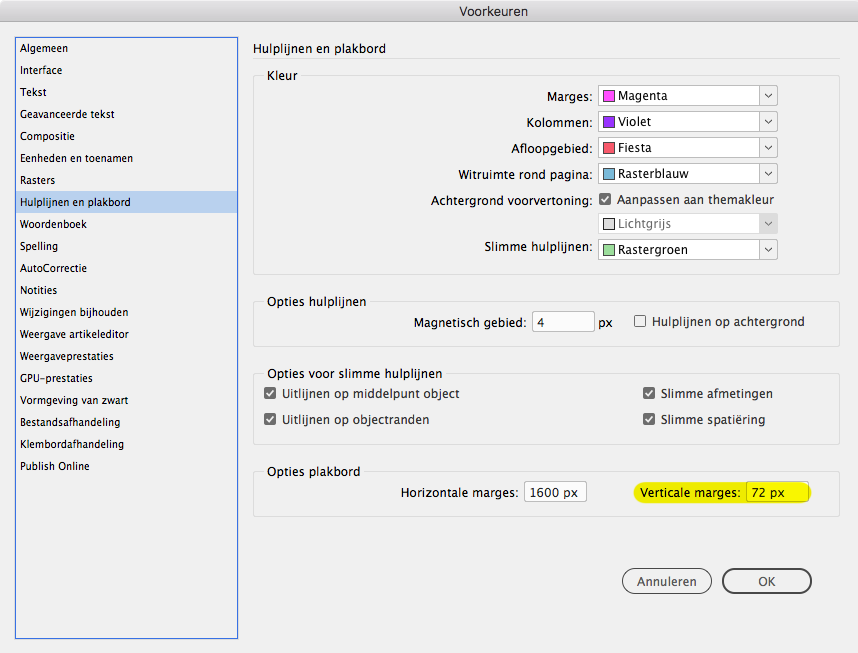
Task: Enable Hulplijnen op achtergrond checkbox
Action: pyautogui.click(x=640, y=322)
